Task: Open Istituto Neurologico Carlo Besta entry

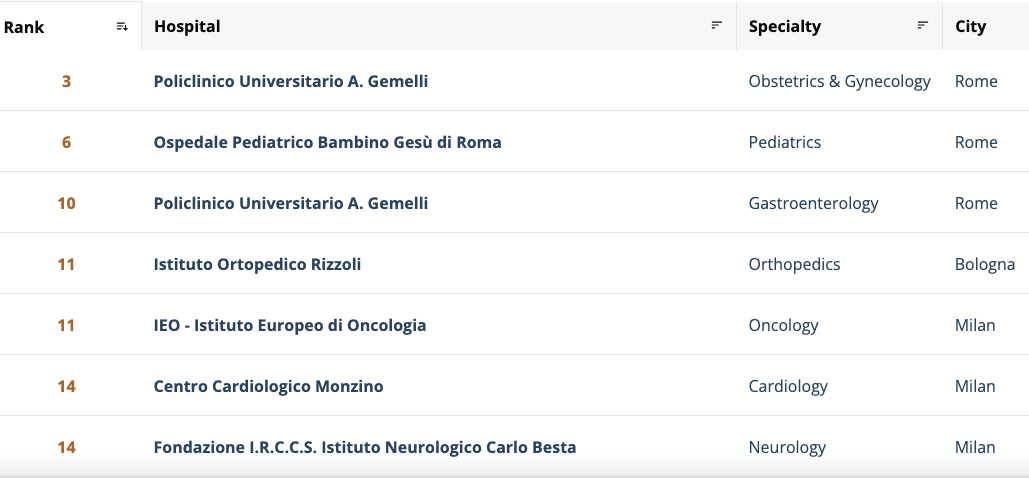Action: point(364,447)
